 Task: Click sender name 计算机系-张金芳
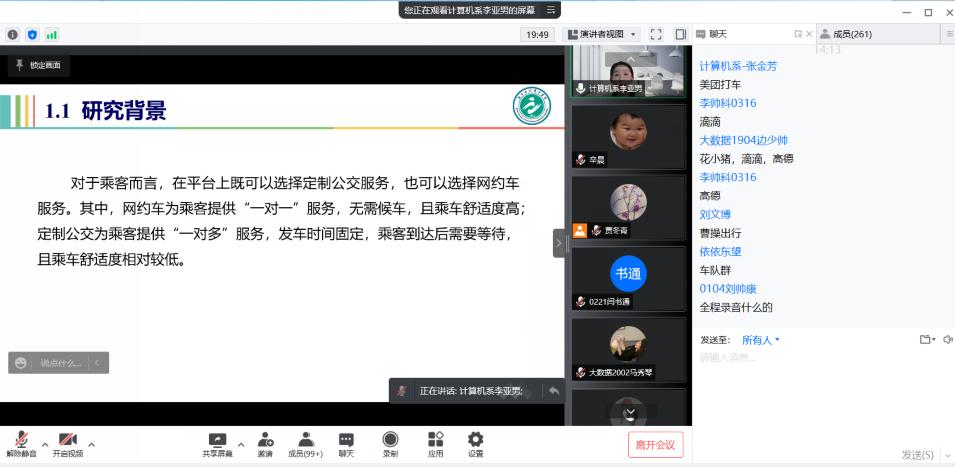click(x=738, y=66)
